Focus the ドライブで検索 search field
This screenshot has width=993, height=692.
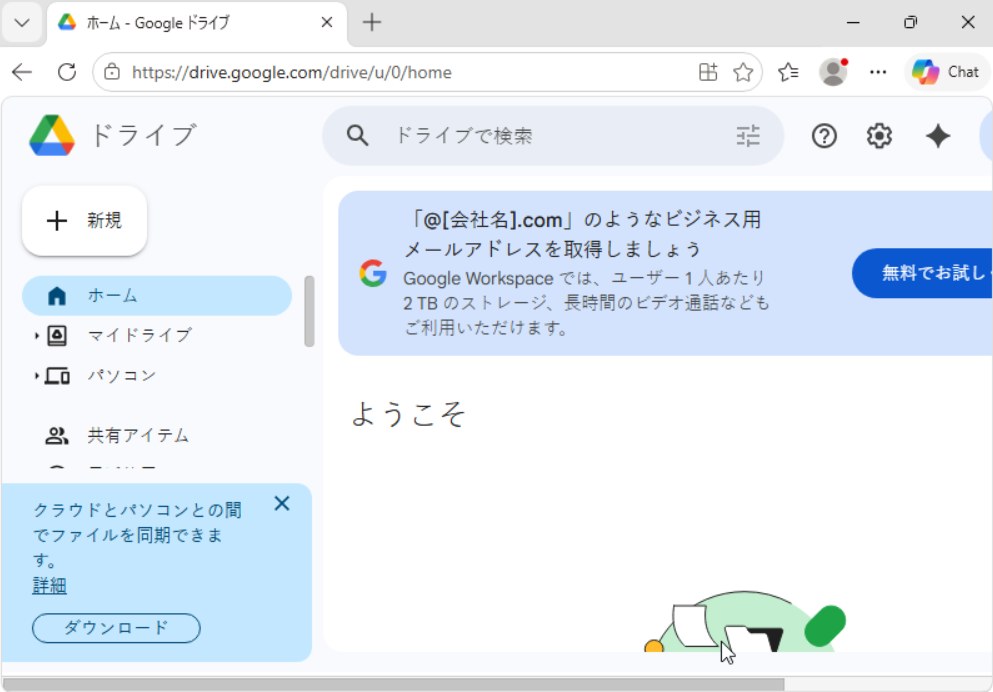552,135
